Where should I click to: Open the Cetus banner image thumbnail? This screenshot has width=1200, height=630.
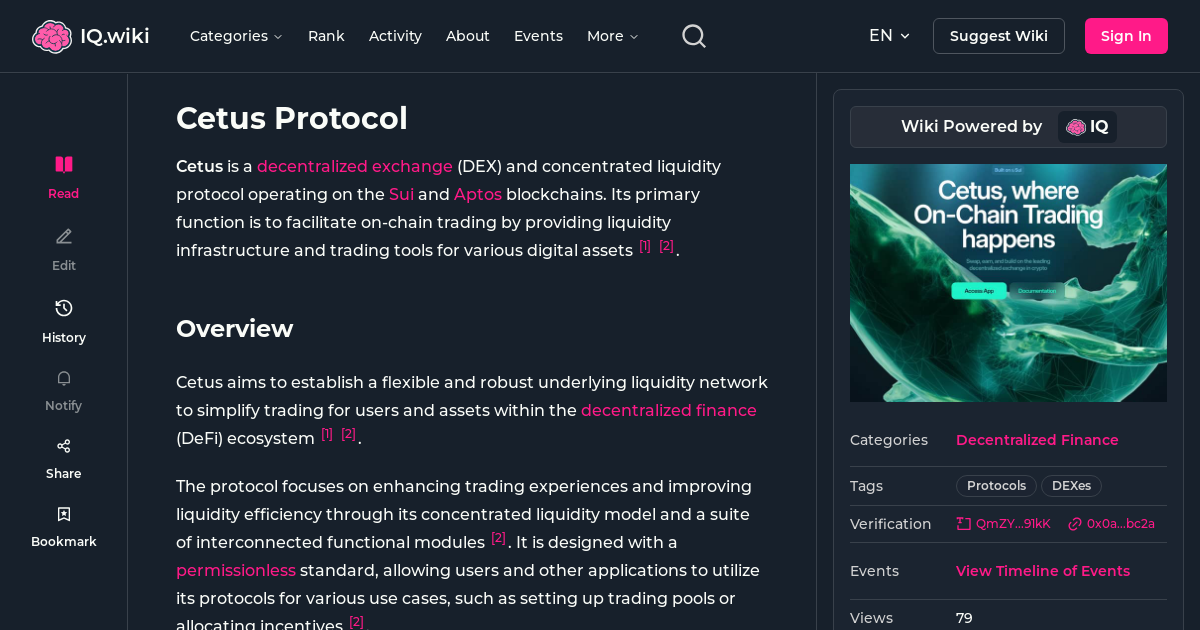point(1008,283)
